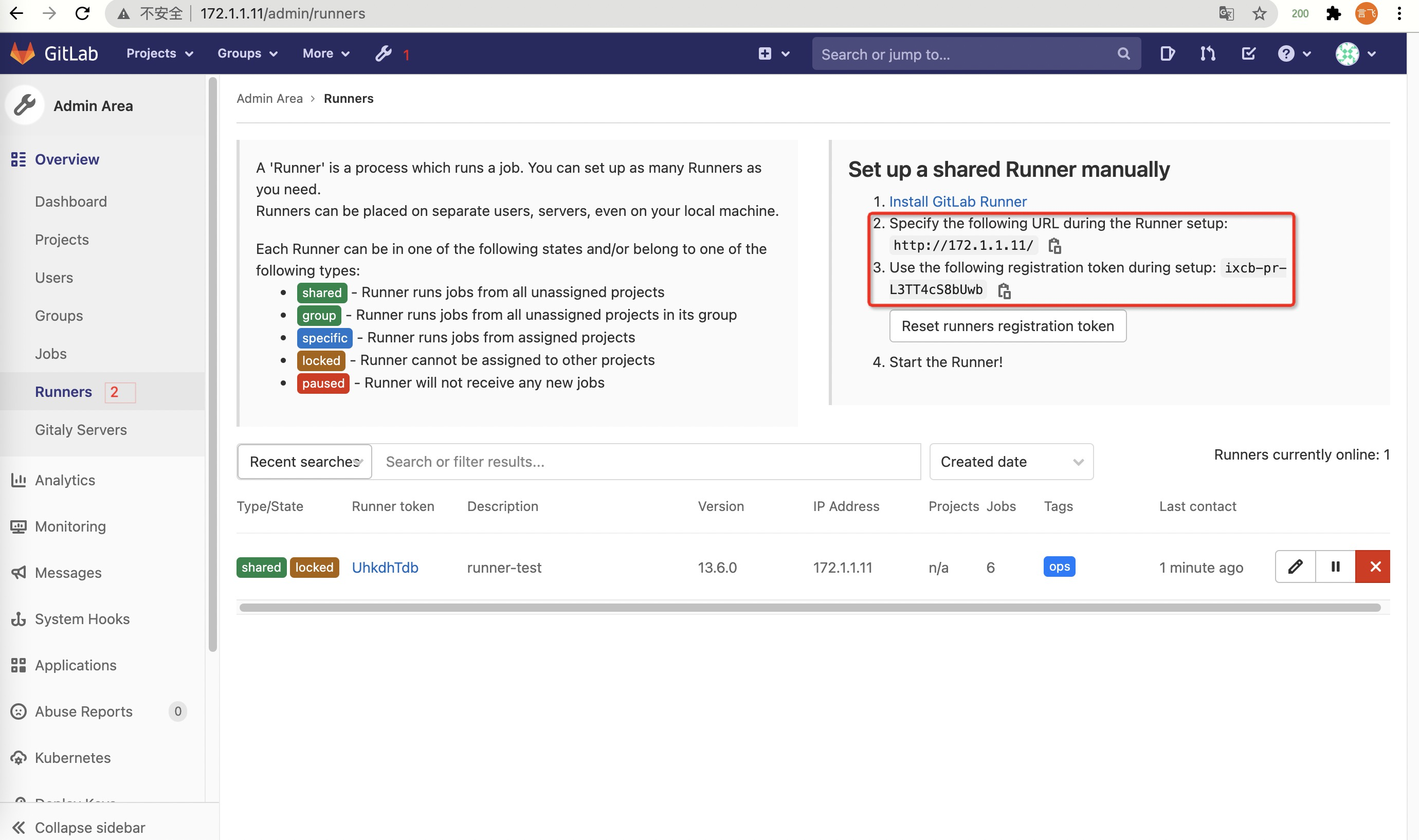The image size is (1419, 840).
Task: Open the Recent searches dropdown
Action: click(304, 461)
